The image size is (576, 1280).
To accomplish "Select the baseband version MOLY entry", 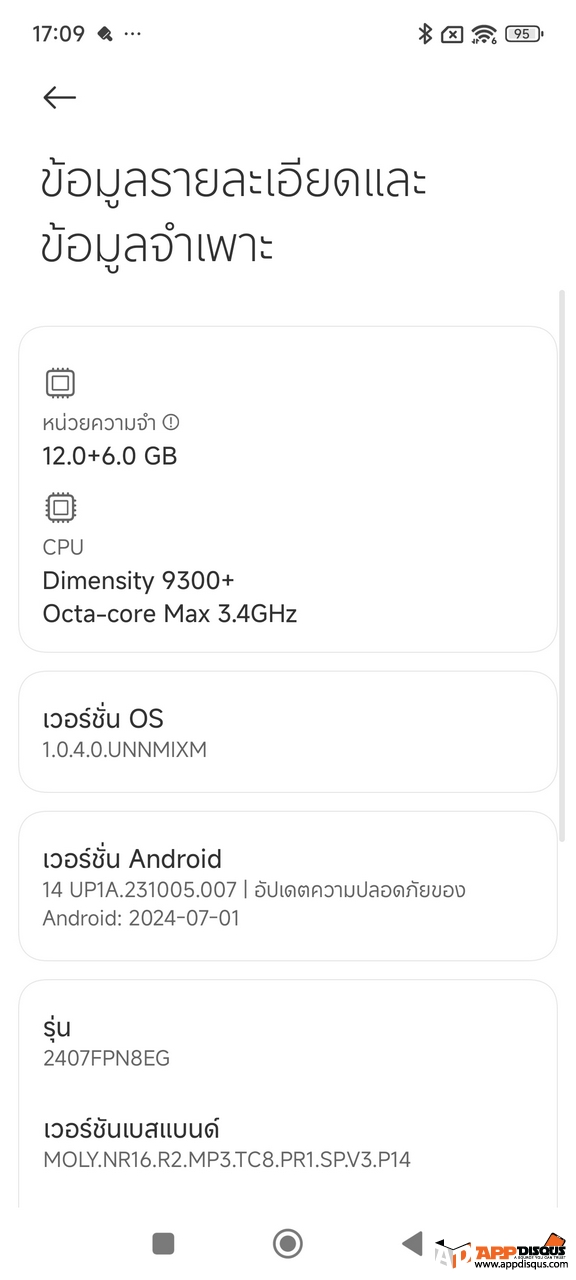I will [288, 1144].
